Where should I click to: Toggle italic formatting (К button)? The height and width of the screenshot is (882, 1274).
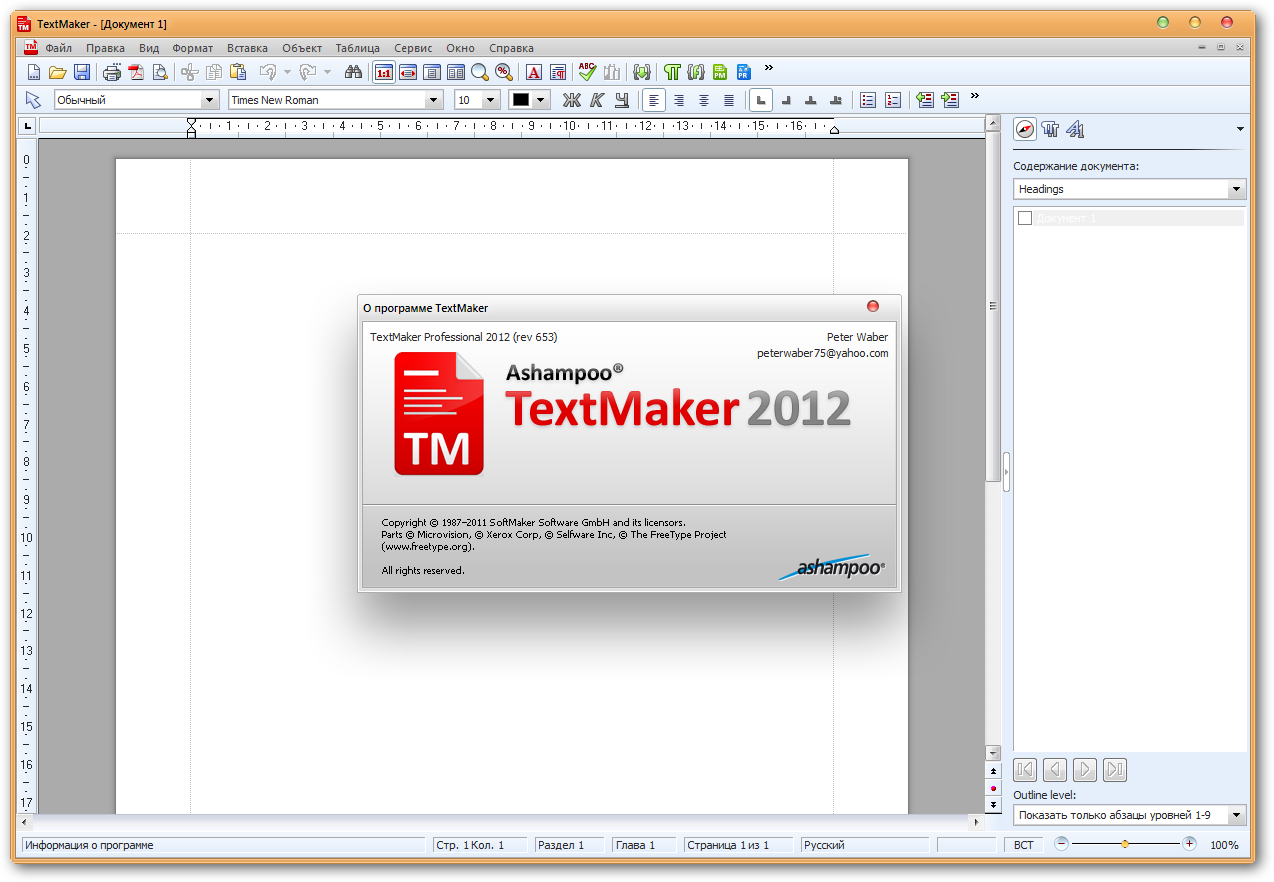(x=597, y=100)
